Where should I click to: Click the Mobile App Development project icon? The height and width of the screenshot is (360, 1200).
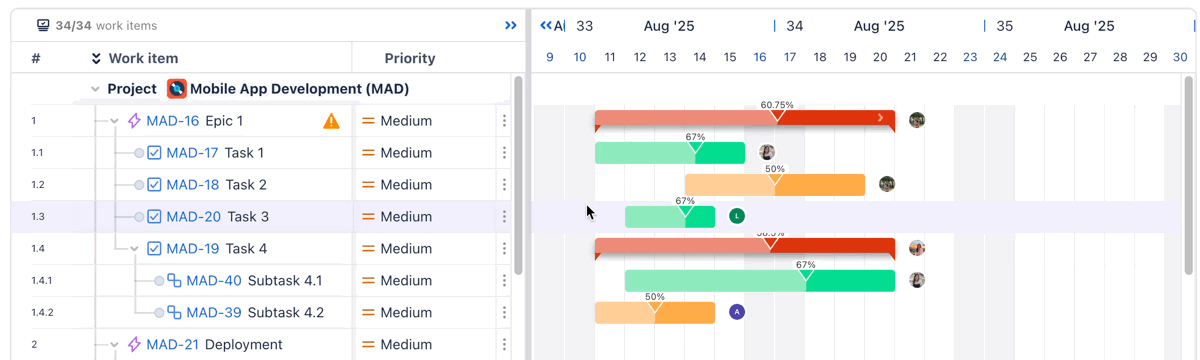177,89
